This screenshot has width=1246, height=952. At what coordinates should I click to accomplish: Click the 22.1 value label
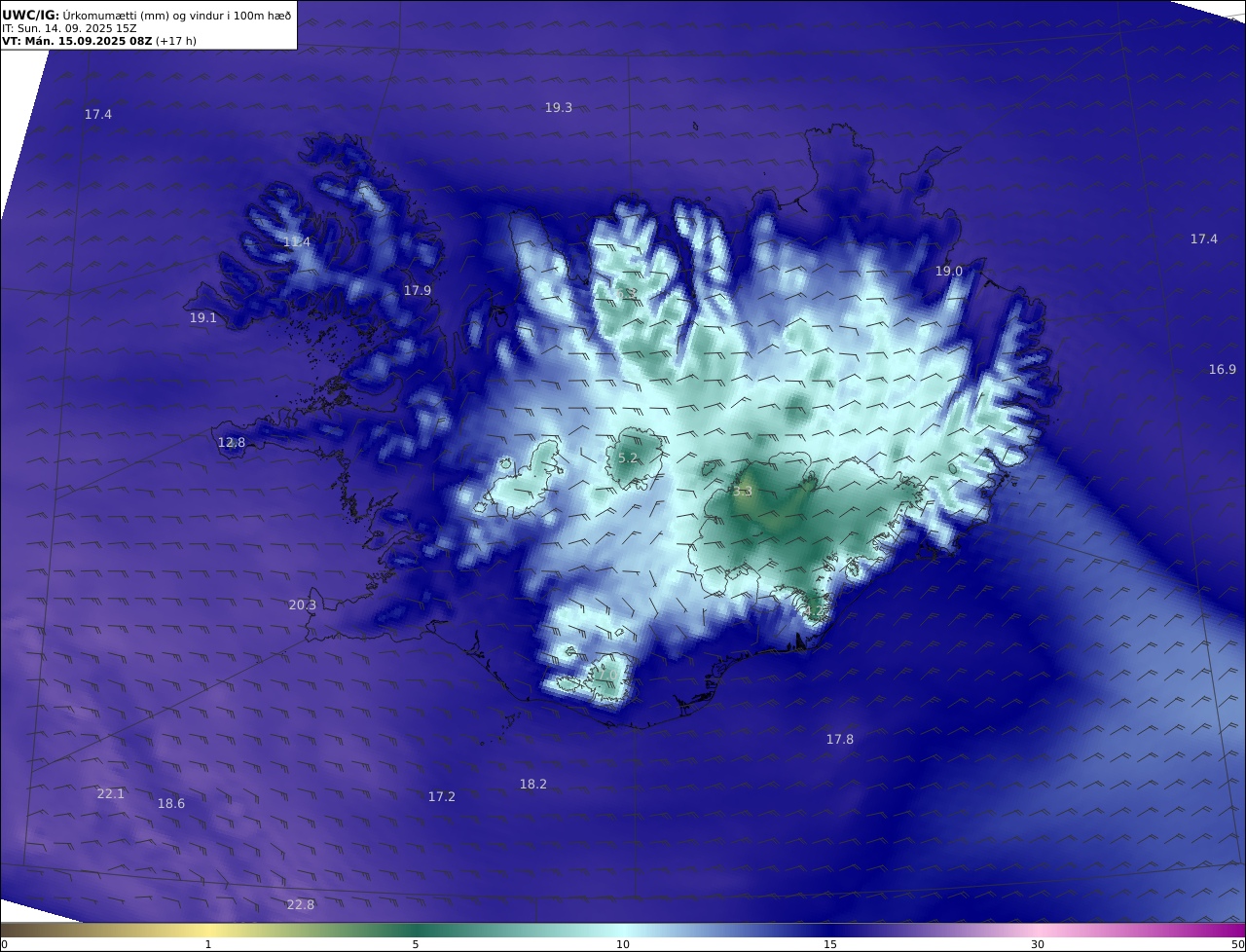pyautogui.click(x=111, y=794)
